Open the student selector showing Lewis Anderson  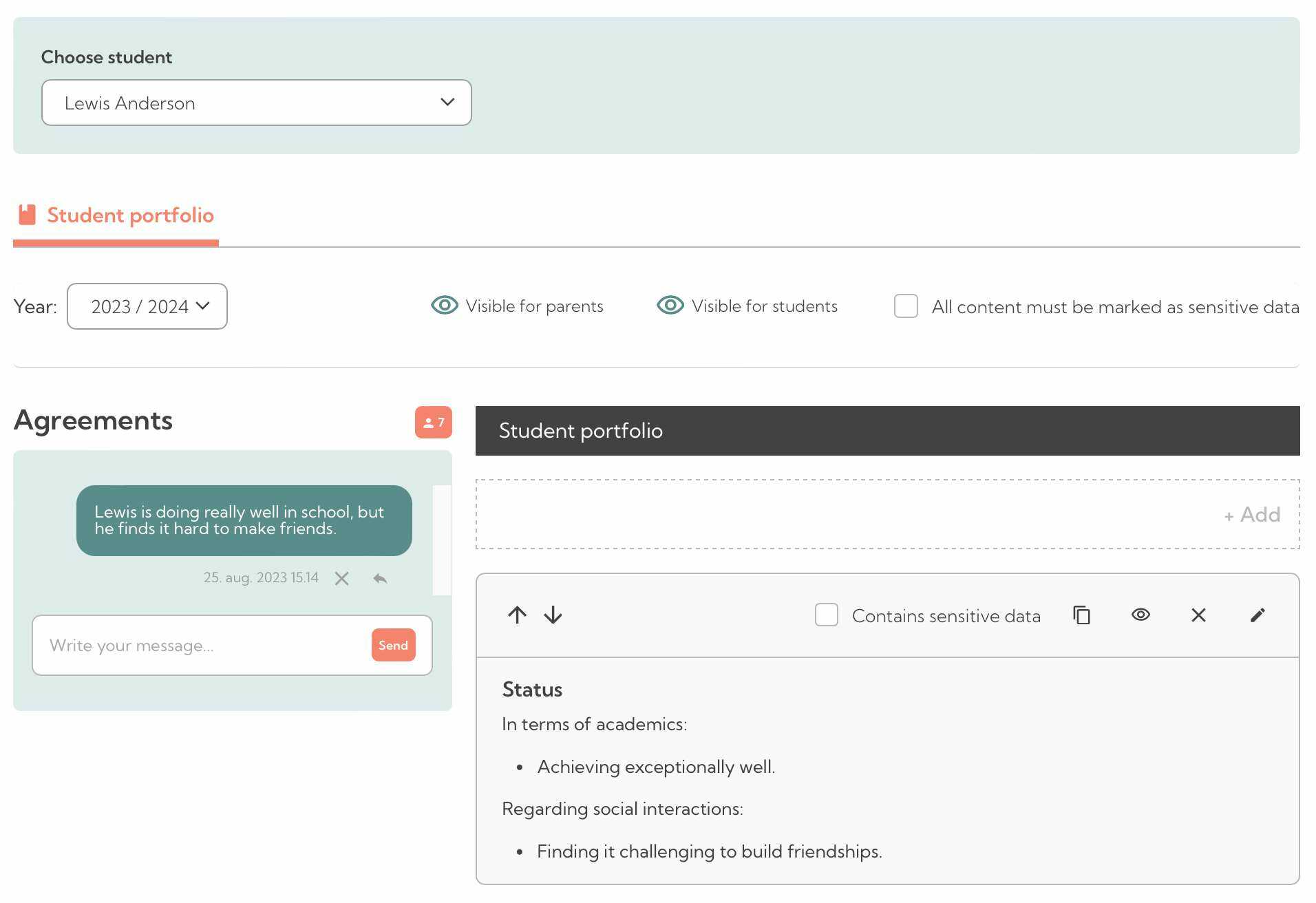click(256, 102)
